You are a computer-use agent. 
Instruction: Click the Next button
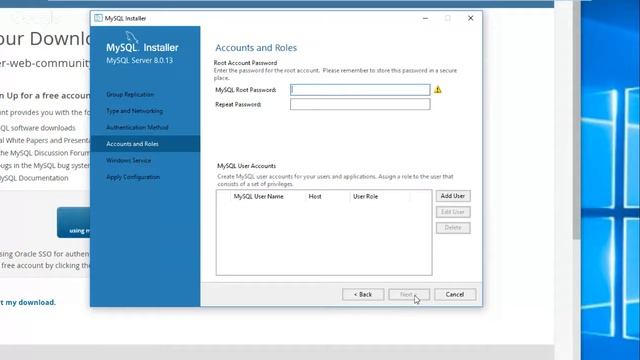click(409, 294)
